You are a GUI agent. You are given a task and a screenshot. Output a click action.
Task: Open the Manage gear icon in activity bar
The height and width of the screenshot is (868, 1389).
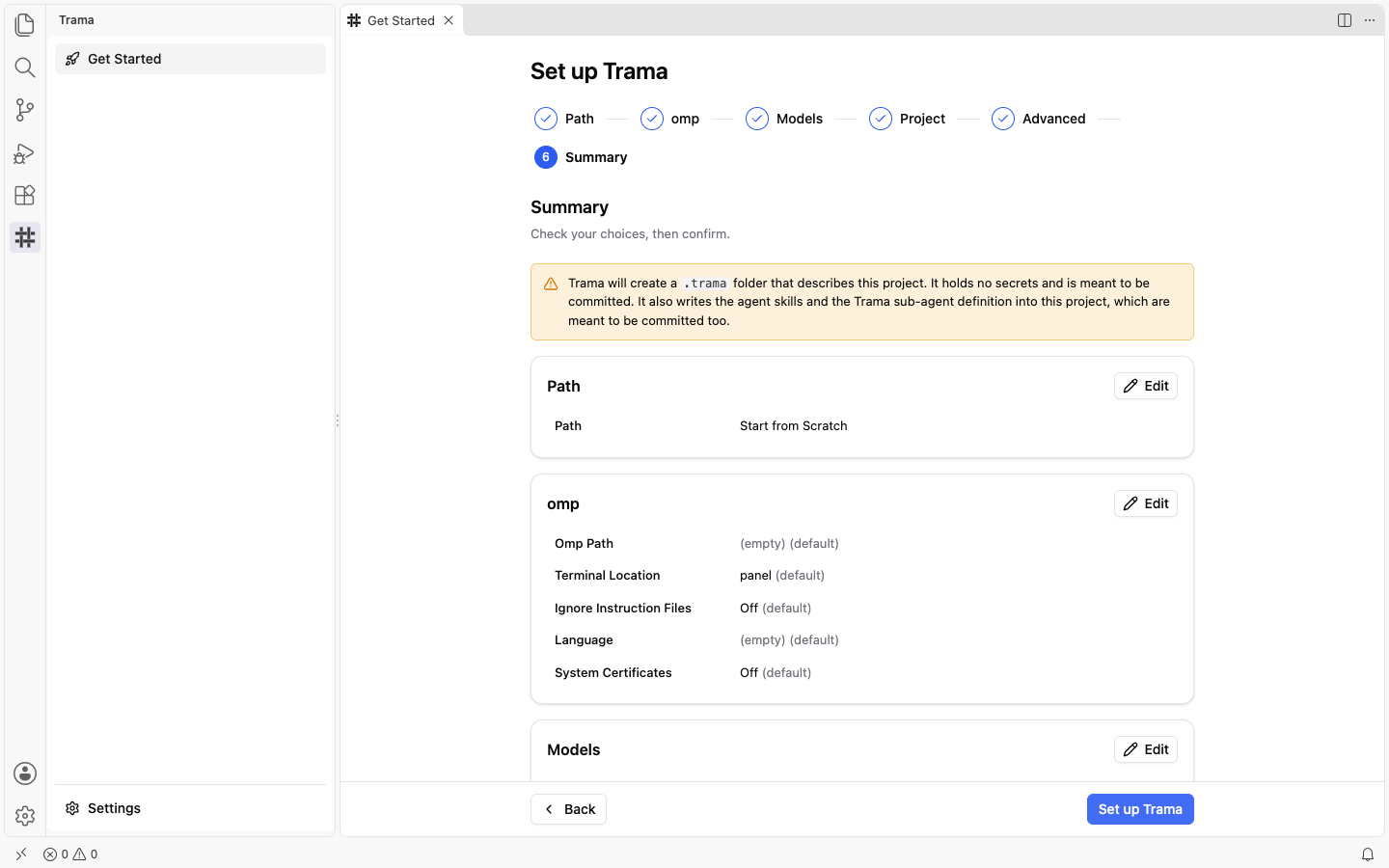tap(25, 816)
